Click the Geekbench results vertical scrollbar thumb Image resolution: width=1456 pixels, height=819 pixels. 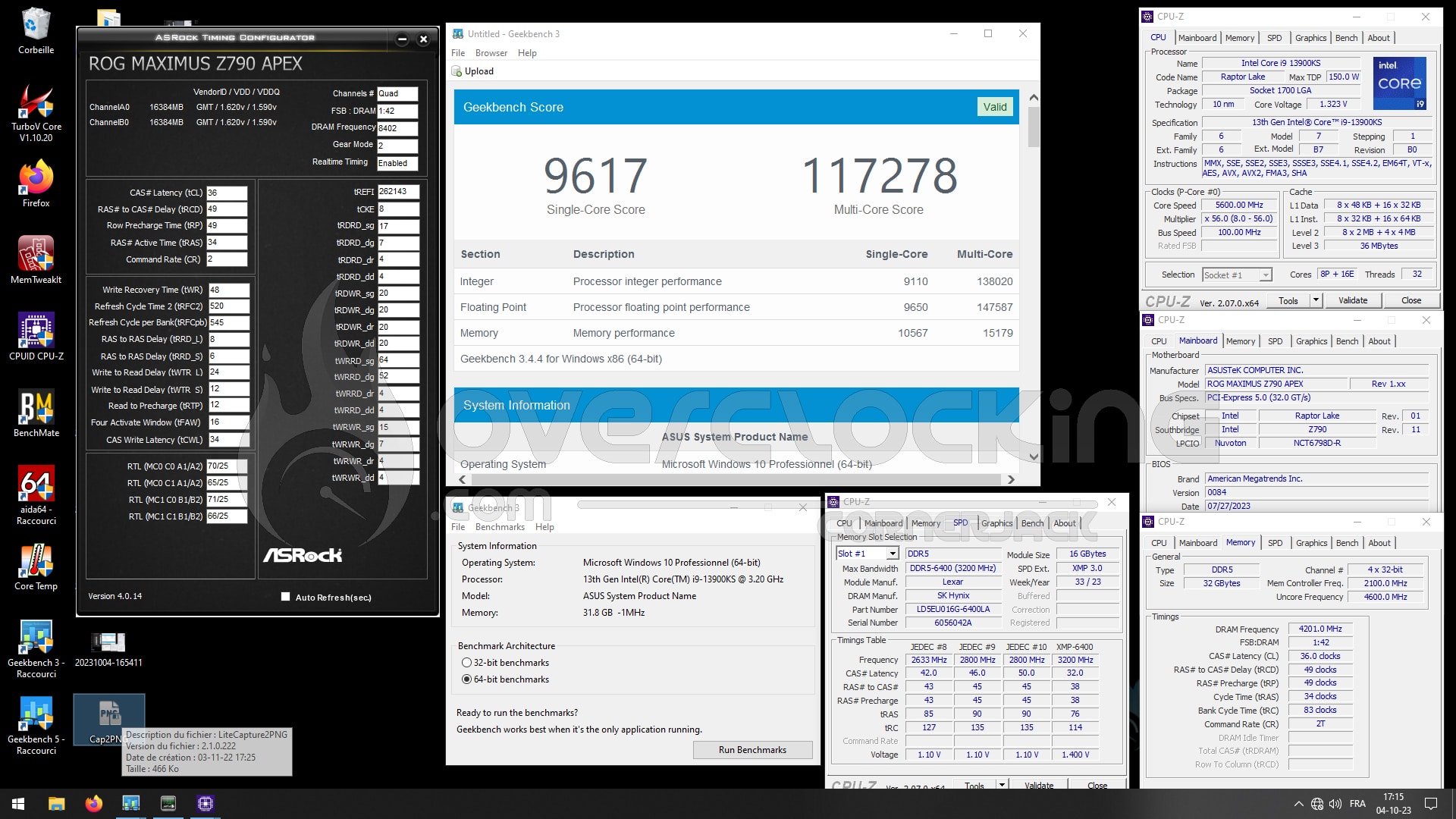pos(1034,127)
